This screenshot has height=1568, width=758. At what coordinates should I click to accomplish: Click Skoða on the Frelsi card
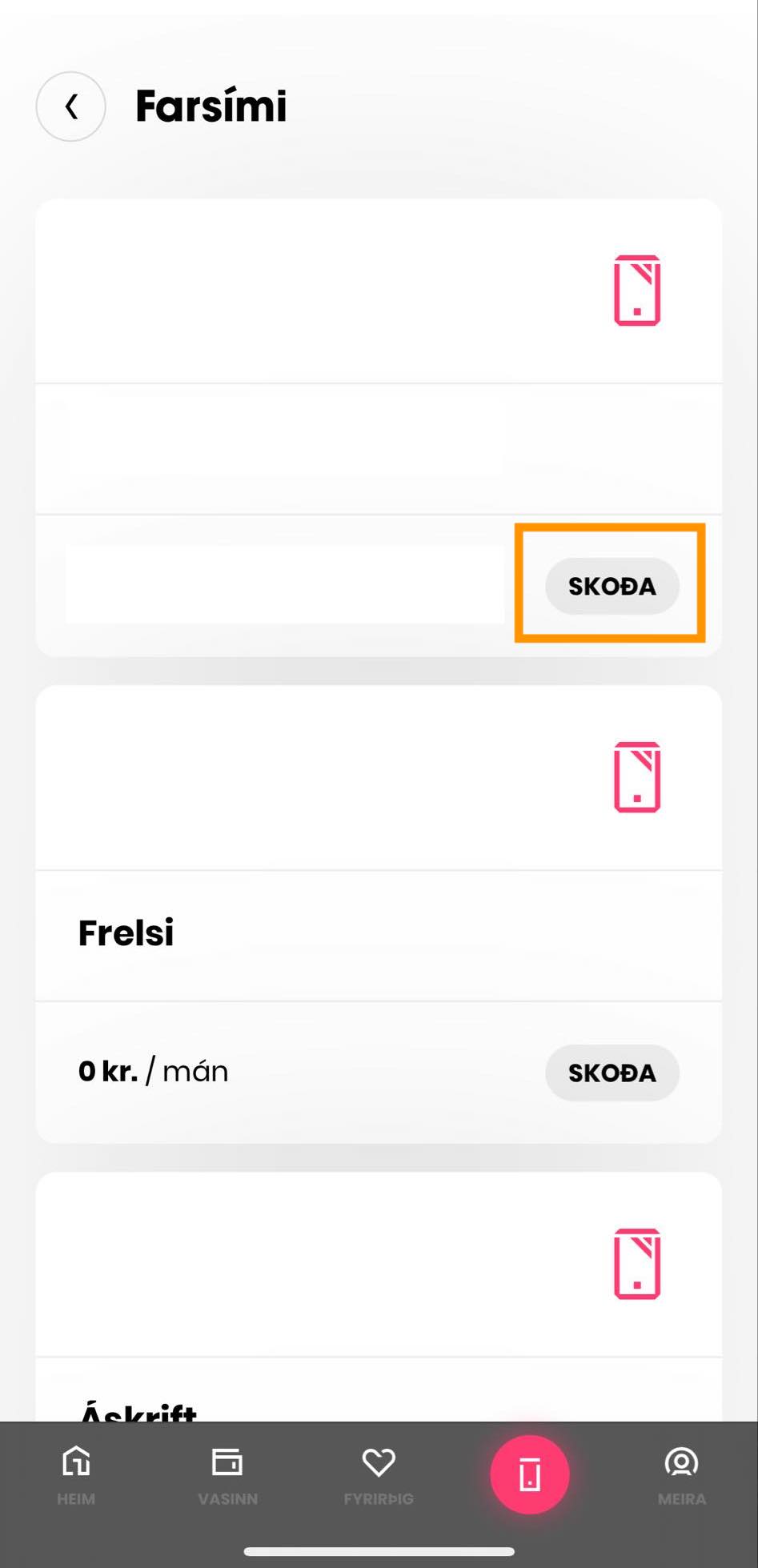(612, 1073)
